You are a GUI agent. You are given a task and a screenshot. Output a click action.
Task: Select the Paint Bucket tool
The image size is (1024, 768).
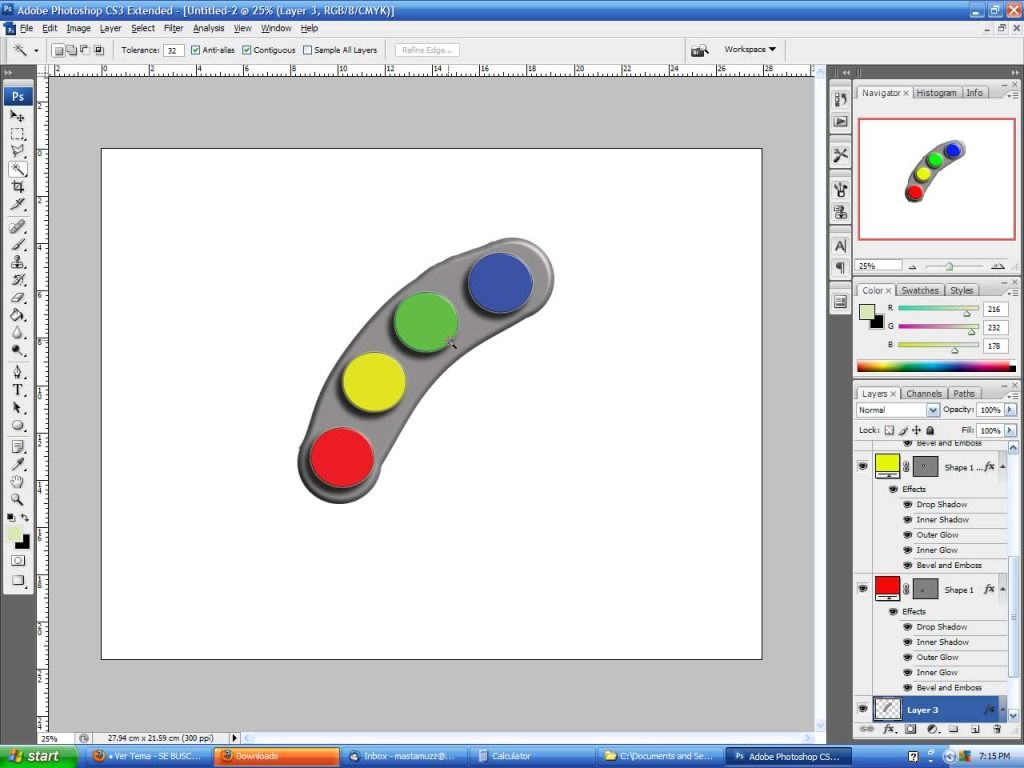[x=18, y=315]
